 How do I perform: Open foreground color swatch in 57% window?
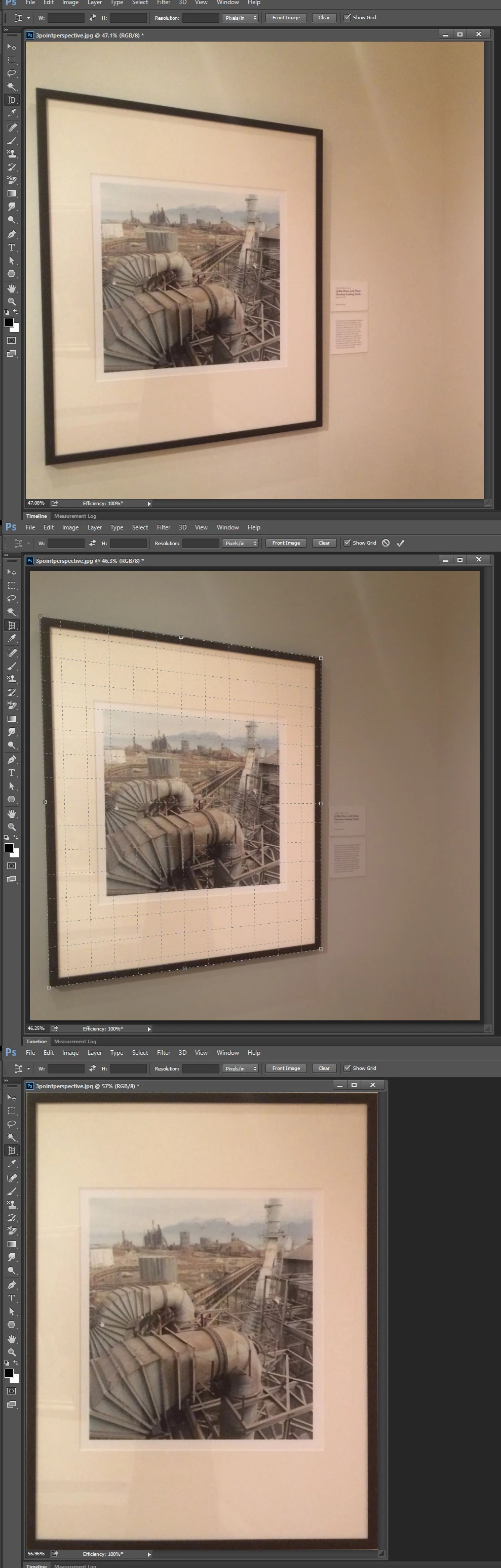point(9,1373)
